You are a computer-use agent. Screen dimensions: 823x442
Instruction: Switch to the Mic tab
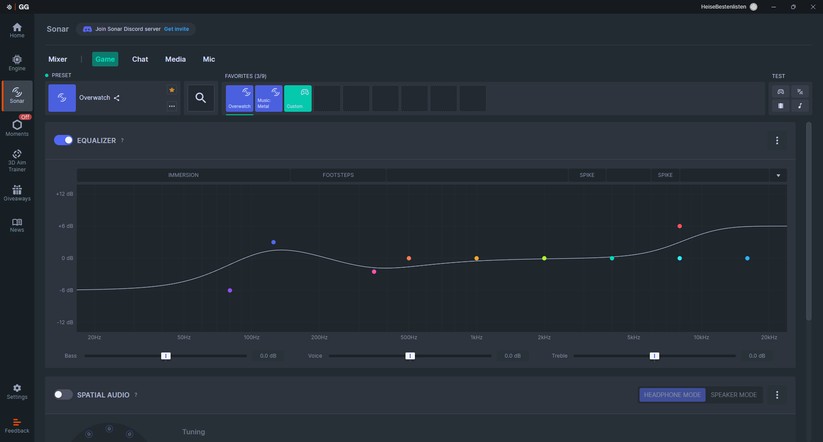pos(209,59)
